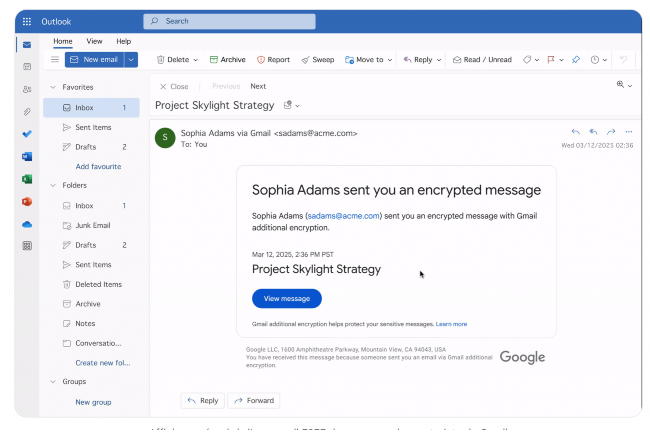Screen dimensions: 650x433
Task: Click the Delete toolbar button
Action: pos(172,60)
